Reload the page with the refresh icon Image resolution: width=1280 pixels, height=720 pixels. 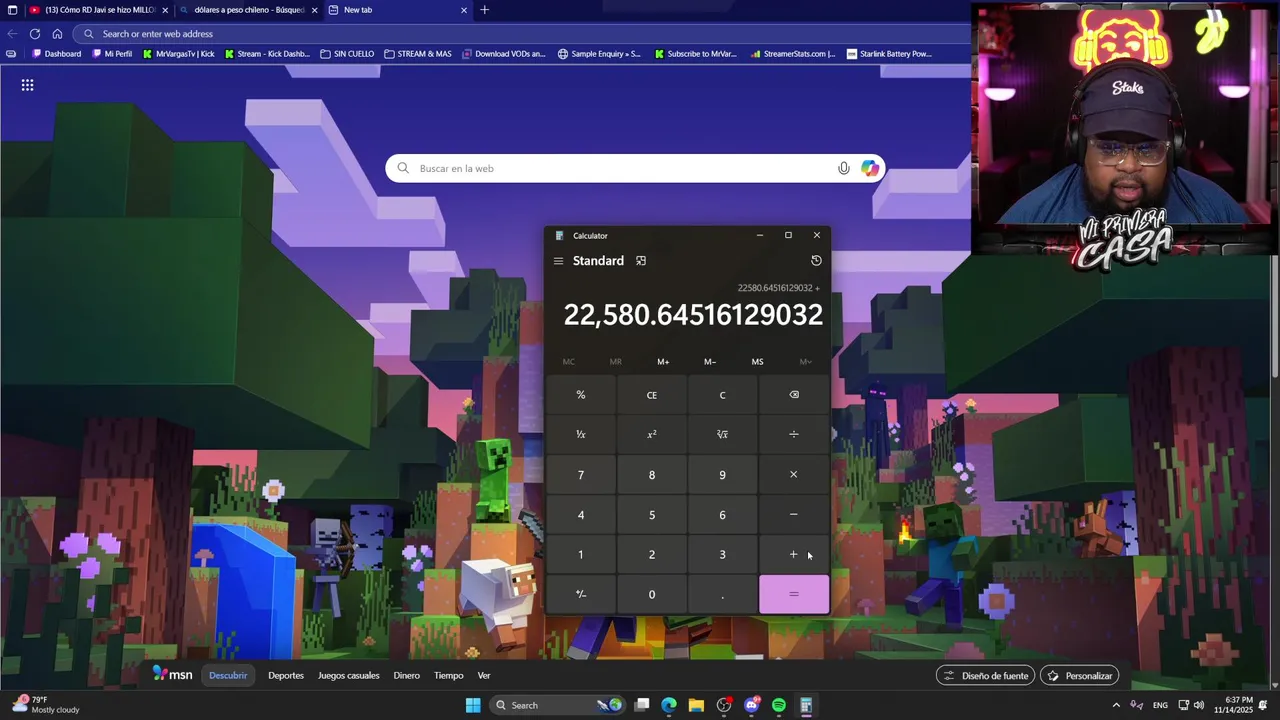34,33
